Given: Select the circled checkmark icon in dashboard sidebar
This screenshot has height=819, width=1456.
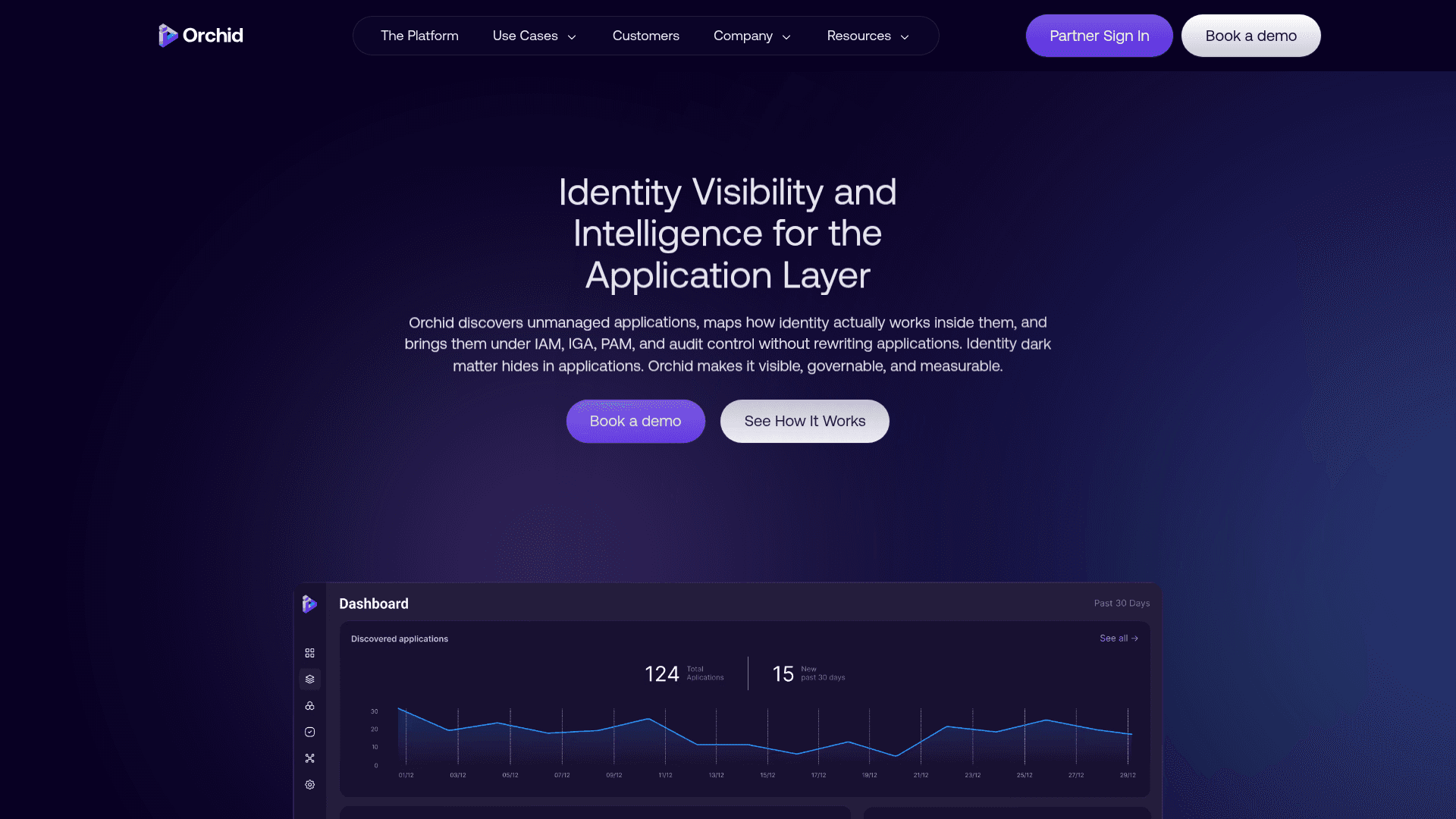Looking at the screenshot, I should [x=309, y=732].
